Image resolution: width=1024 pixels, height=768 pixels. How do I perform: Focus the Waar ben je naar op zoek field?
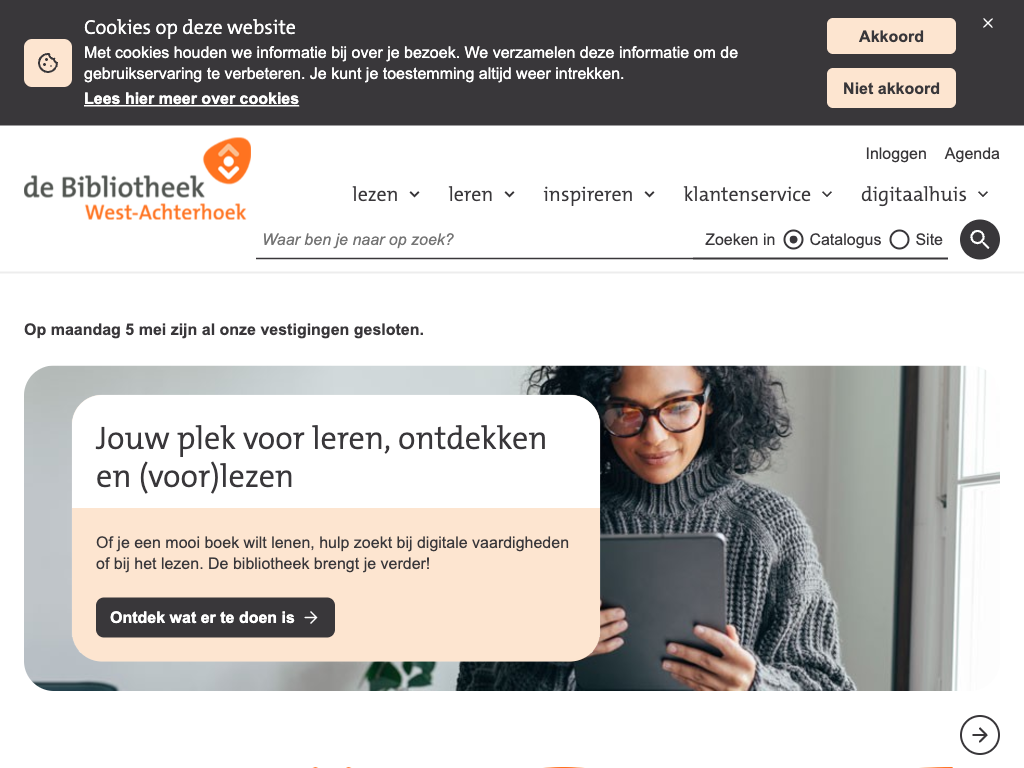pos(474,240)
